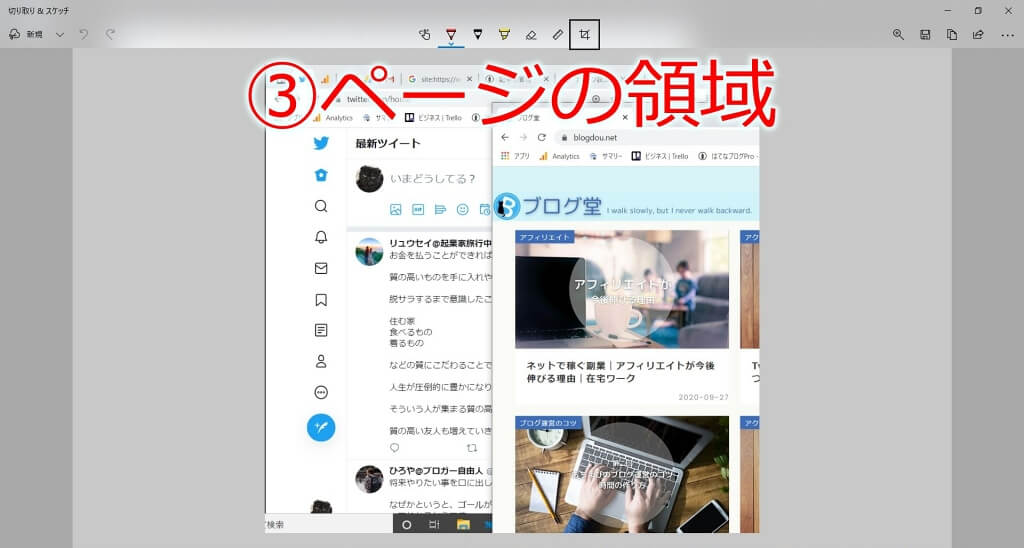Click ひろや@ブロガー自由人 user name
The width and height of the screenshot is (1024, 548).
pyautogui.click(x=436, y=471)
